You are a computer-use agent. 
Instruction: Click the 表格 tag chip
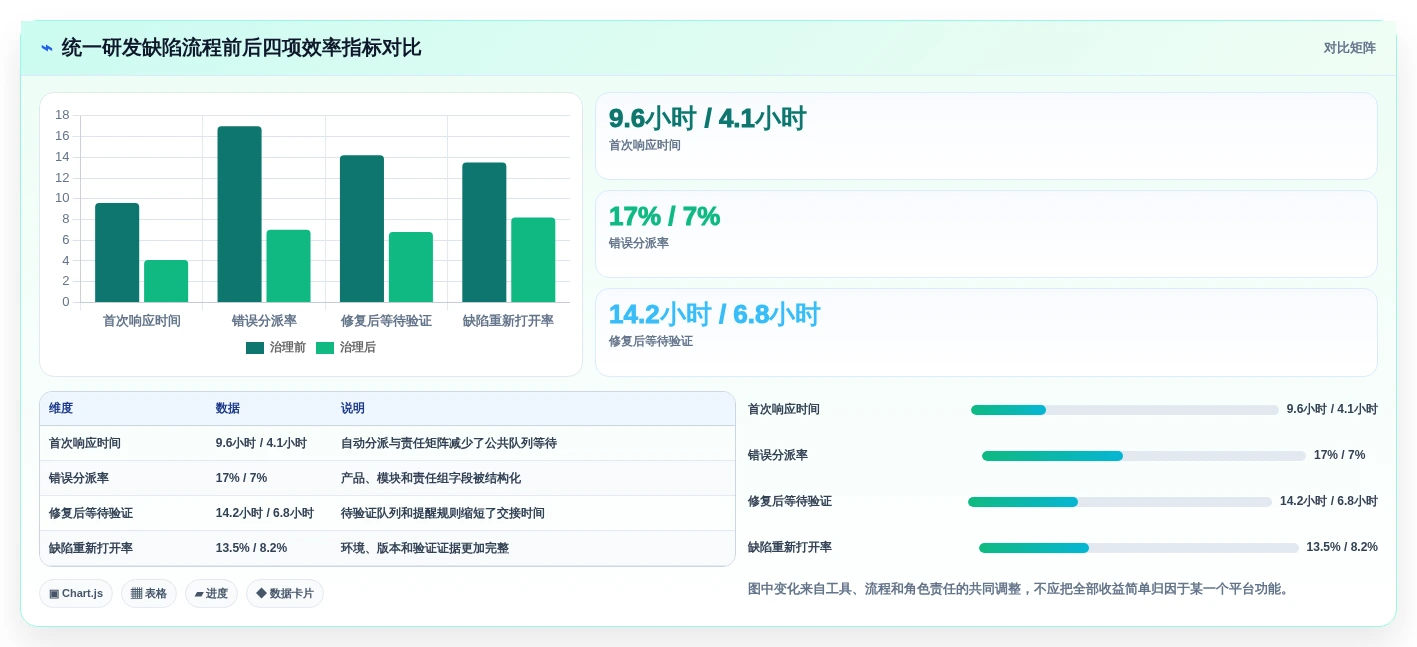(149, 593)
